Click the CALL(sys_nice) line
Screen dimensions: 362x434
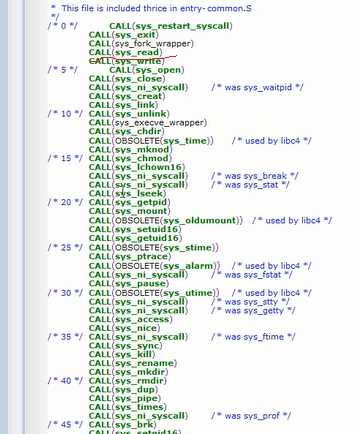tap(124, 328)
